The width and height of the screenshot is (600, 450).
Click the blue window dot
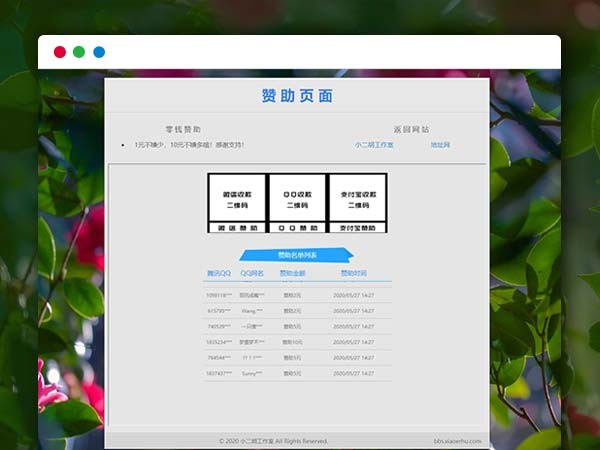point(99,52)
